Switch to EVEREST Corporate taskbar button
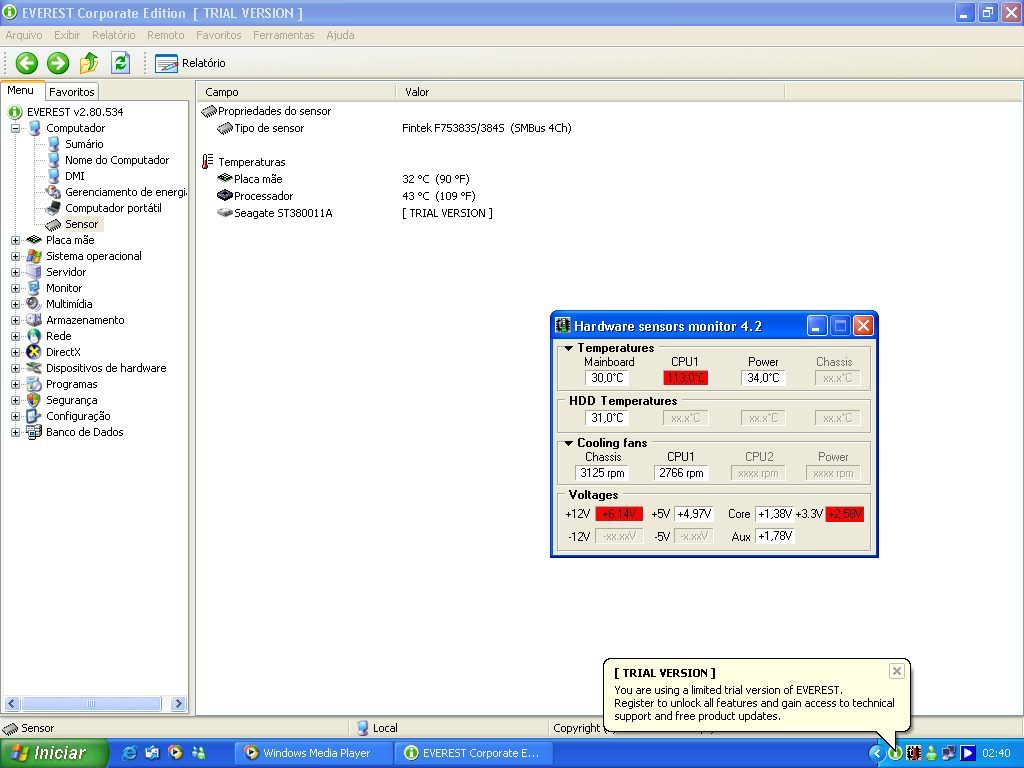The height and width of the screenshot is (768, 1024). point(473,753)
